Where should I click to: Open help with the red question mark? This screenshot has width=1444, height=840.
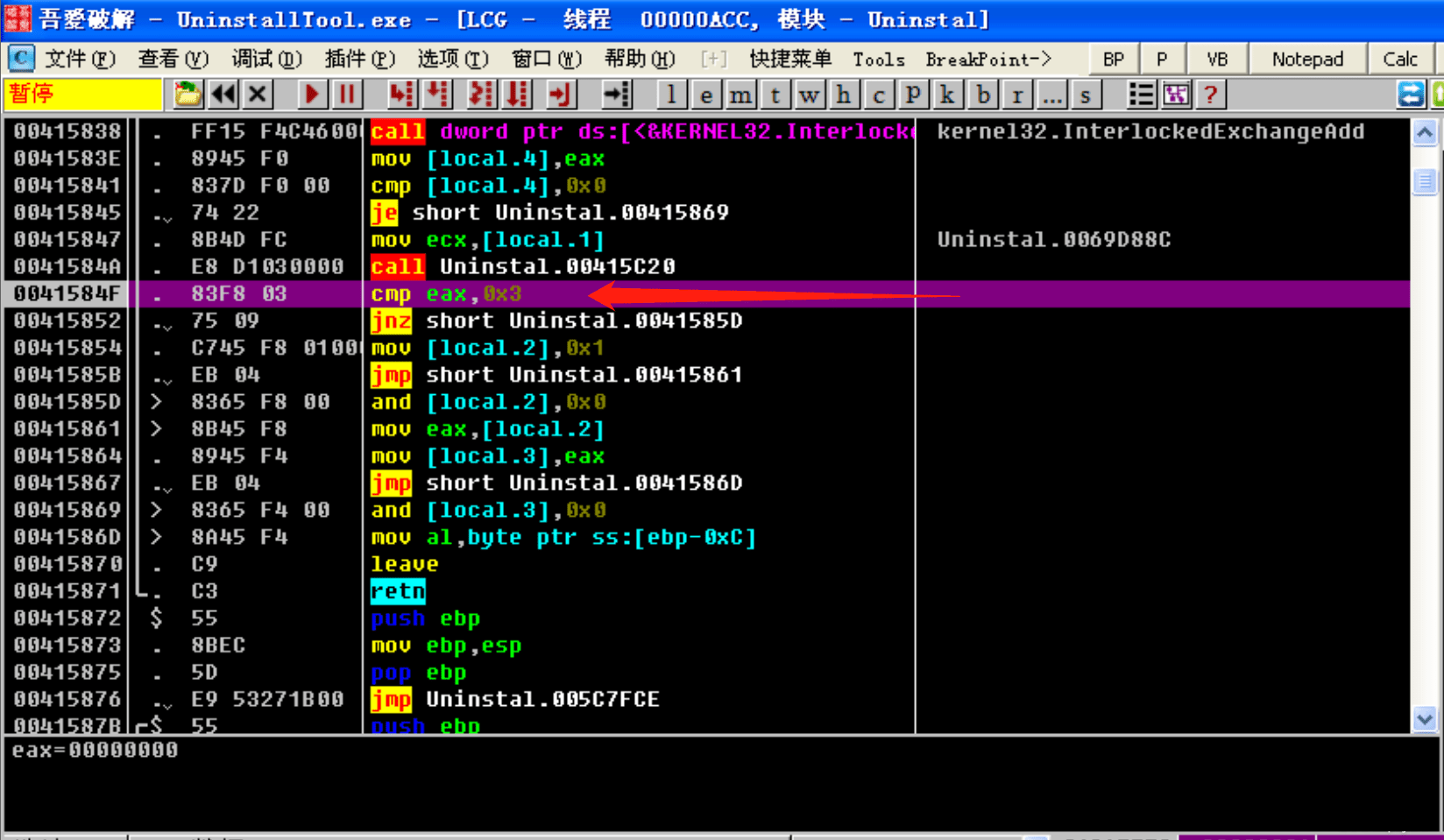click(1210, 94)
